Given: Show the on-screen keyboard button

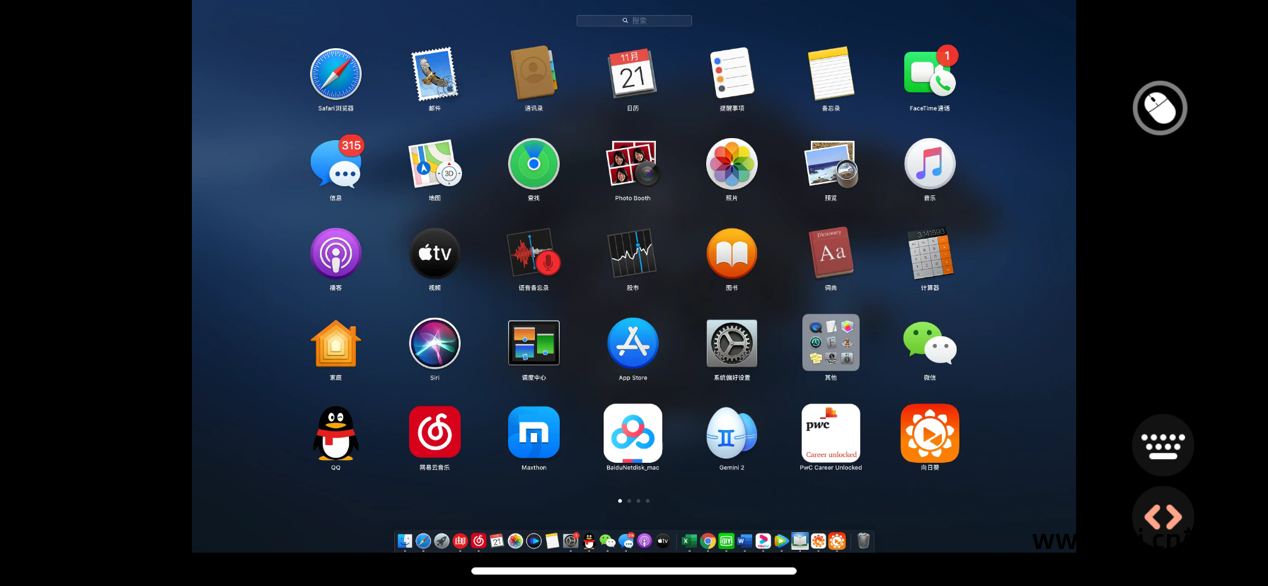Looking at the screenshot, I should coord(1163,445).
